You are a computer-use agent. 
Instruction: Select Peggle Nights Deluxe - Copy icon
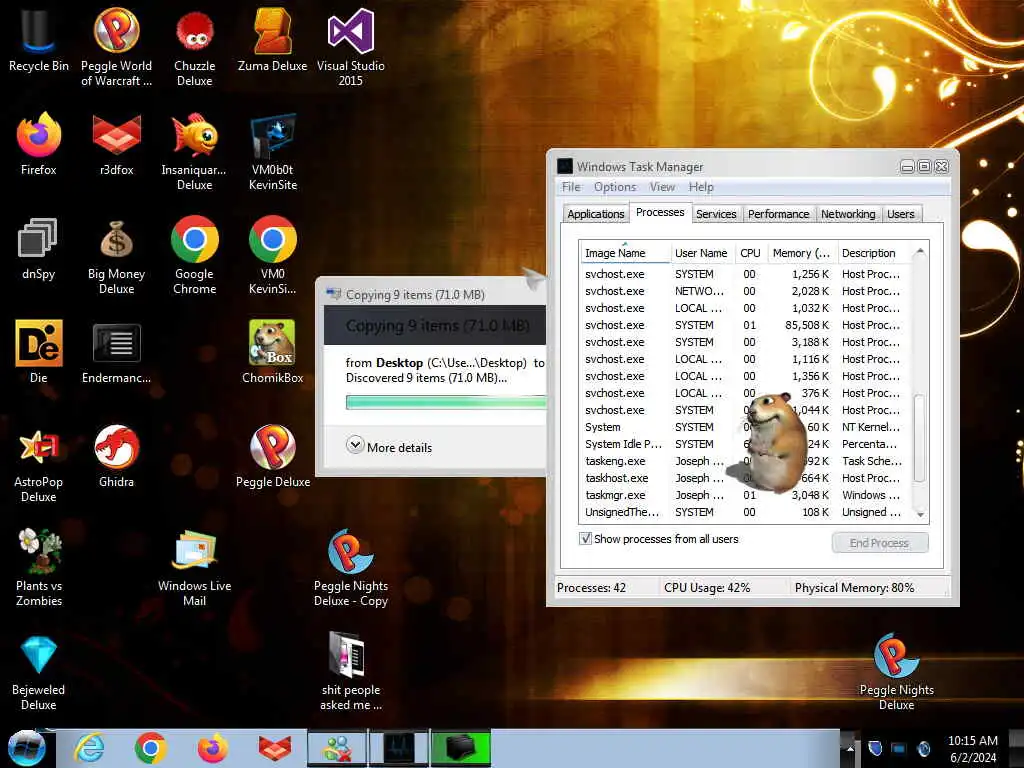click(351, 568)
